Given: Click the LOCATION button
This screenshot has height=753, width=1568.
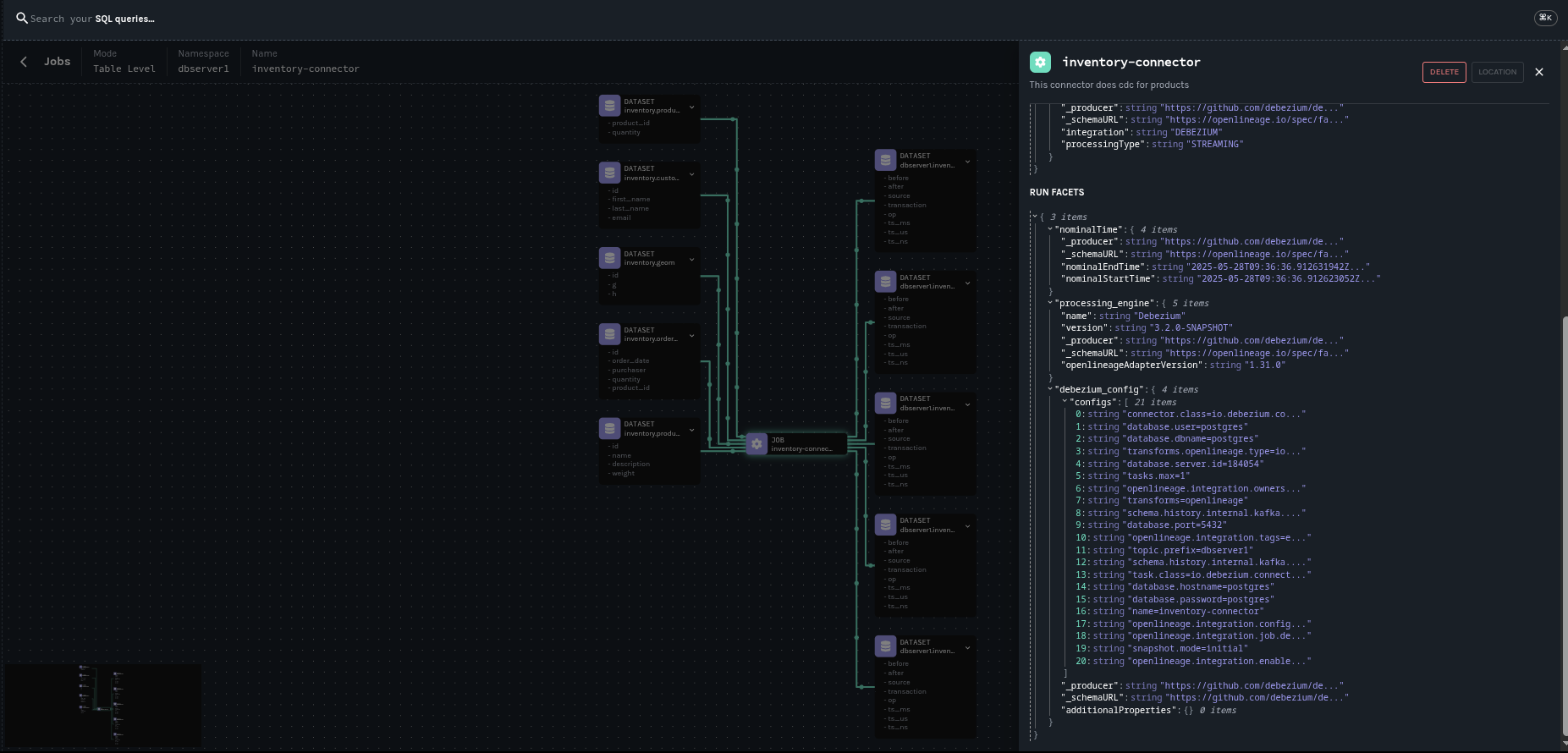Looking at the screenshot, I should click(x=1497, y=72).
